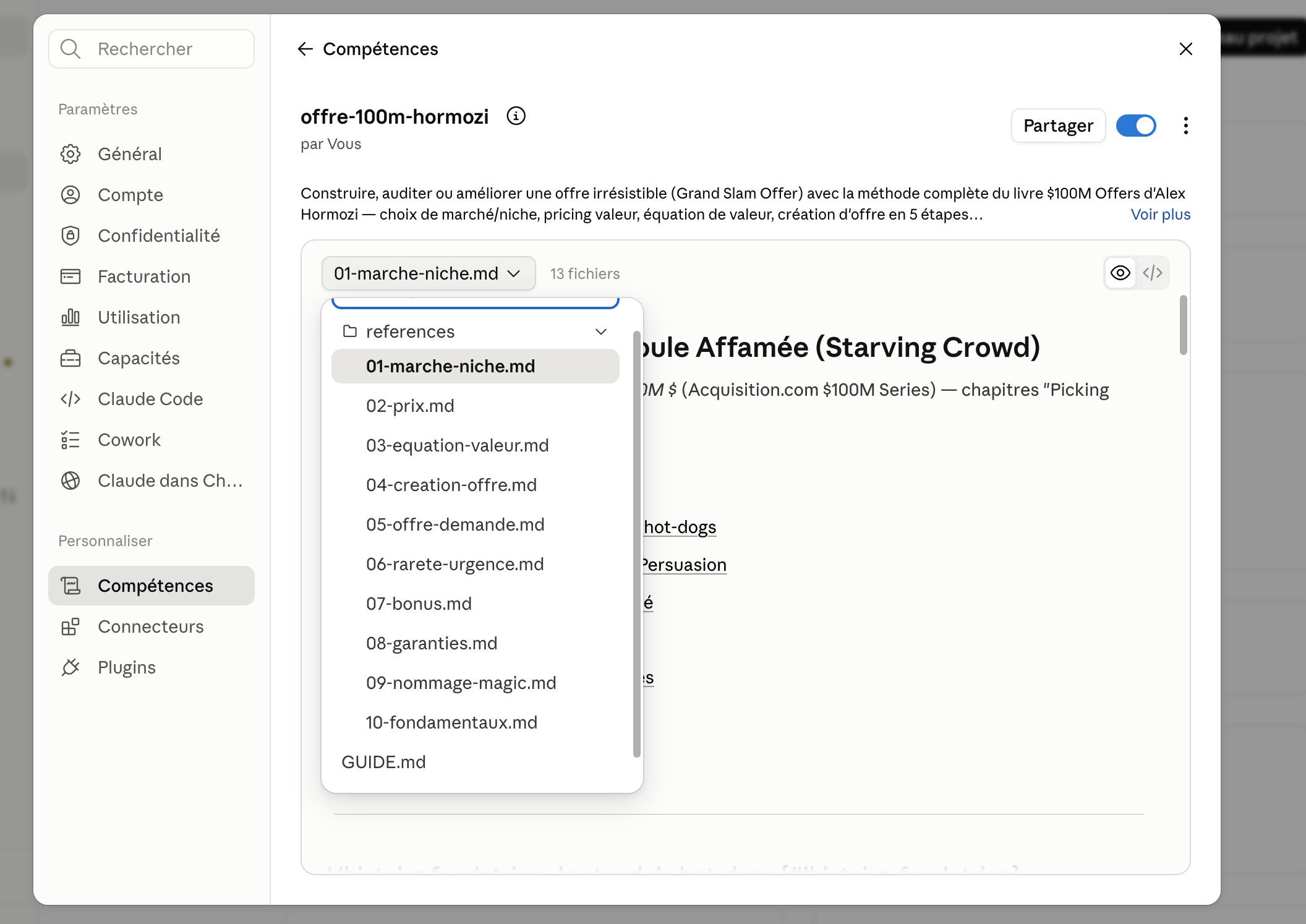Collapse the references folder chevron
This screenshot has width=1306, height=924.
point(601,332)
